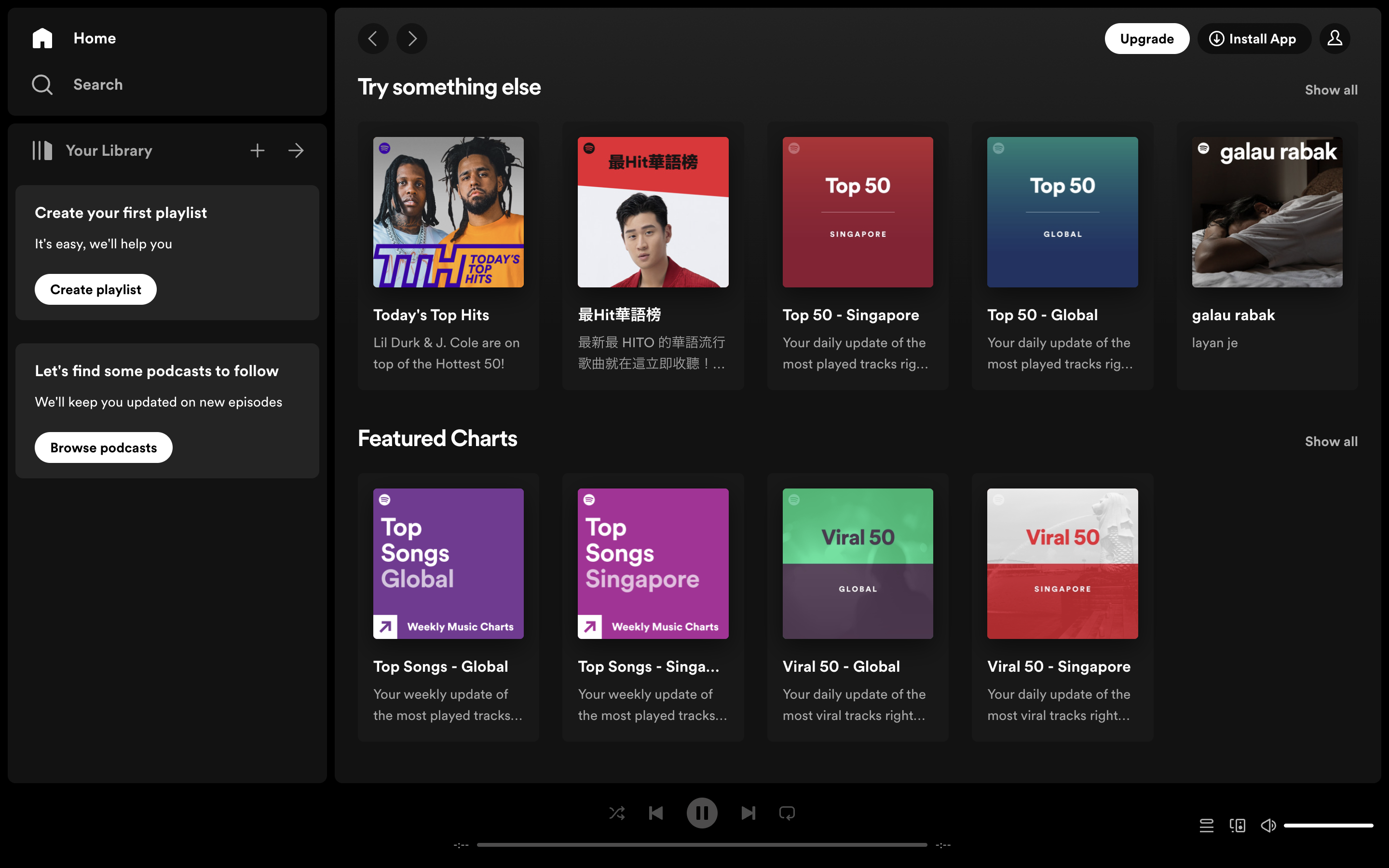Open Top 50 Global cover
The width and height of the screenshot is (1389, 868).
[x=1062, y=212]
